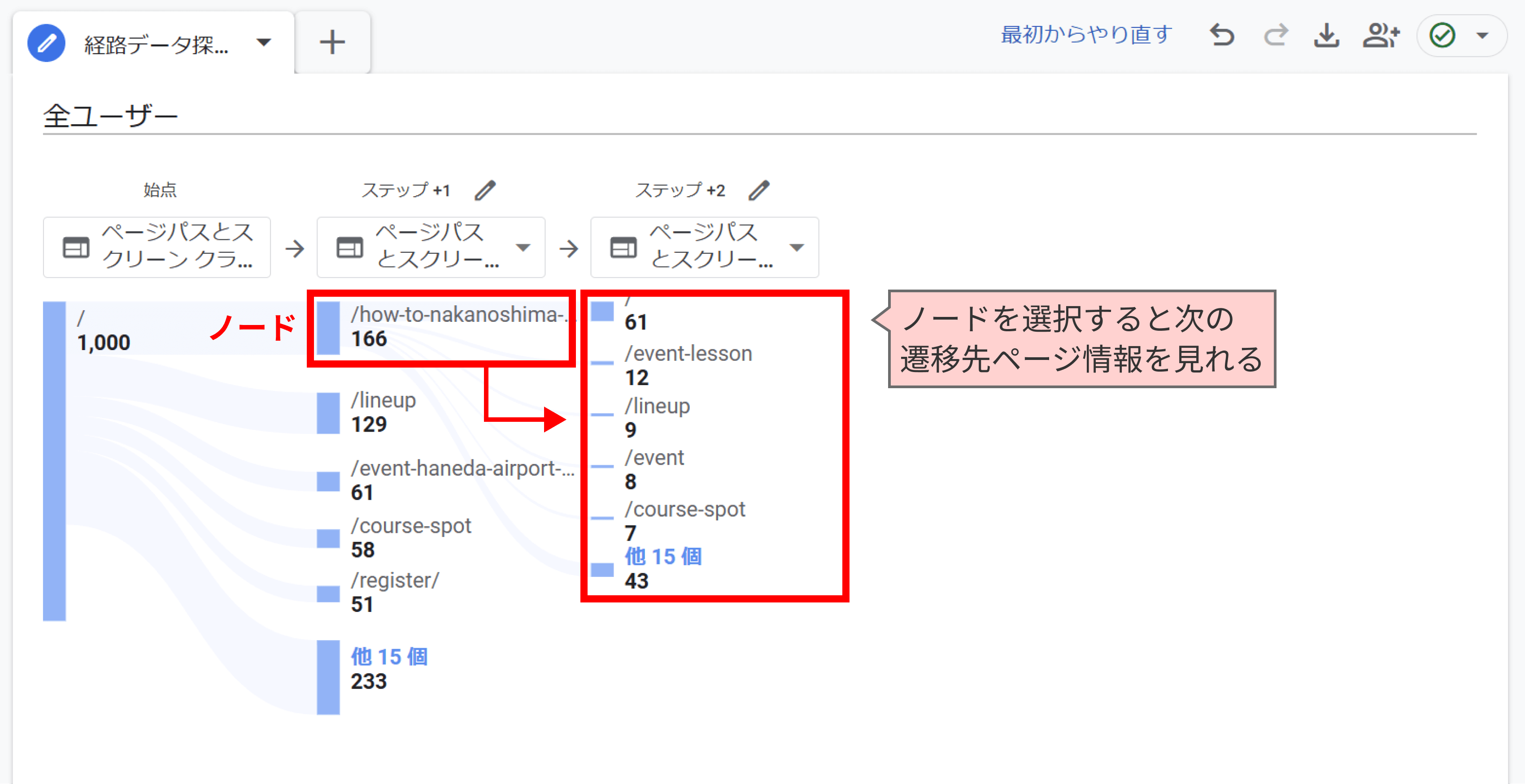Share exploration with the add-user icon
The height and width of the screenshot is (784, 1525).
(1381, 35)
